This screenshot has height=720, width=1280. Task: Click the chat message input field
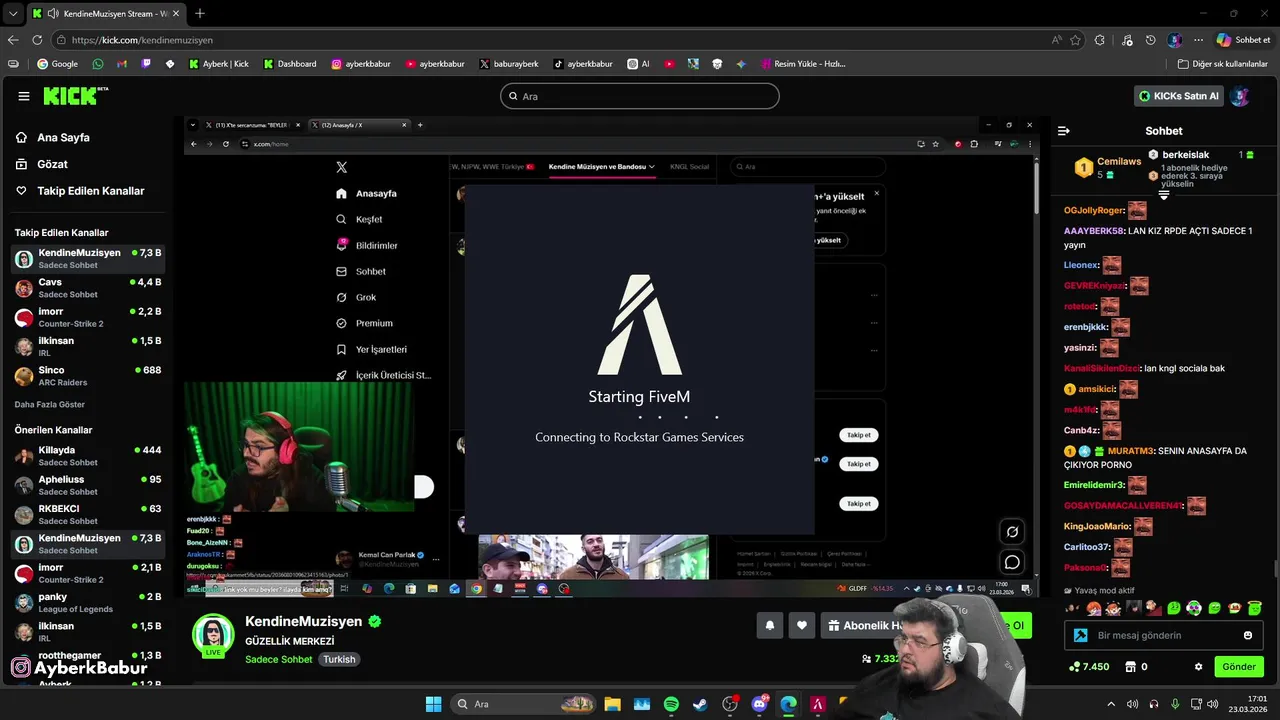pos(1165,635)
